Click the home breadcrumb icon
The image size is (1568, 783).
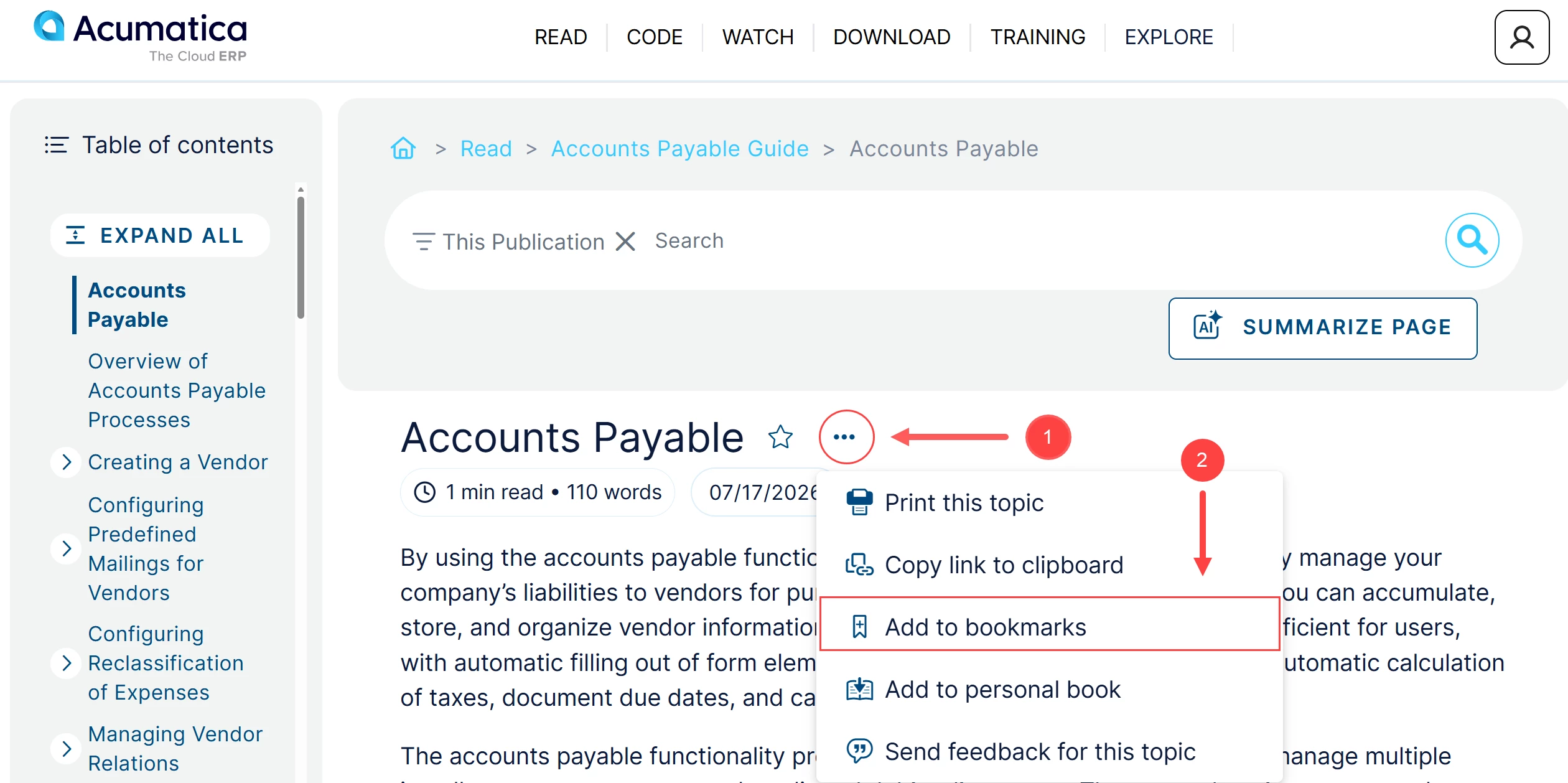(403, 149)
